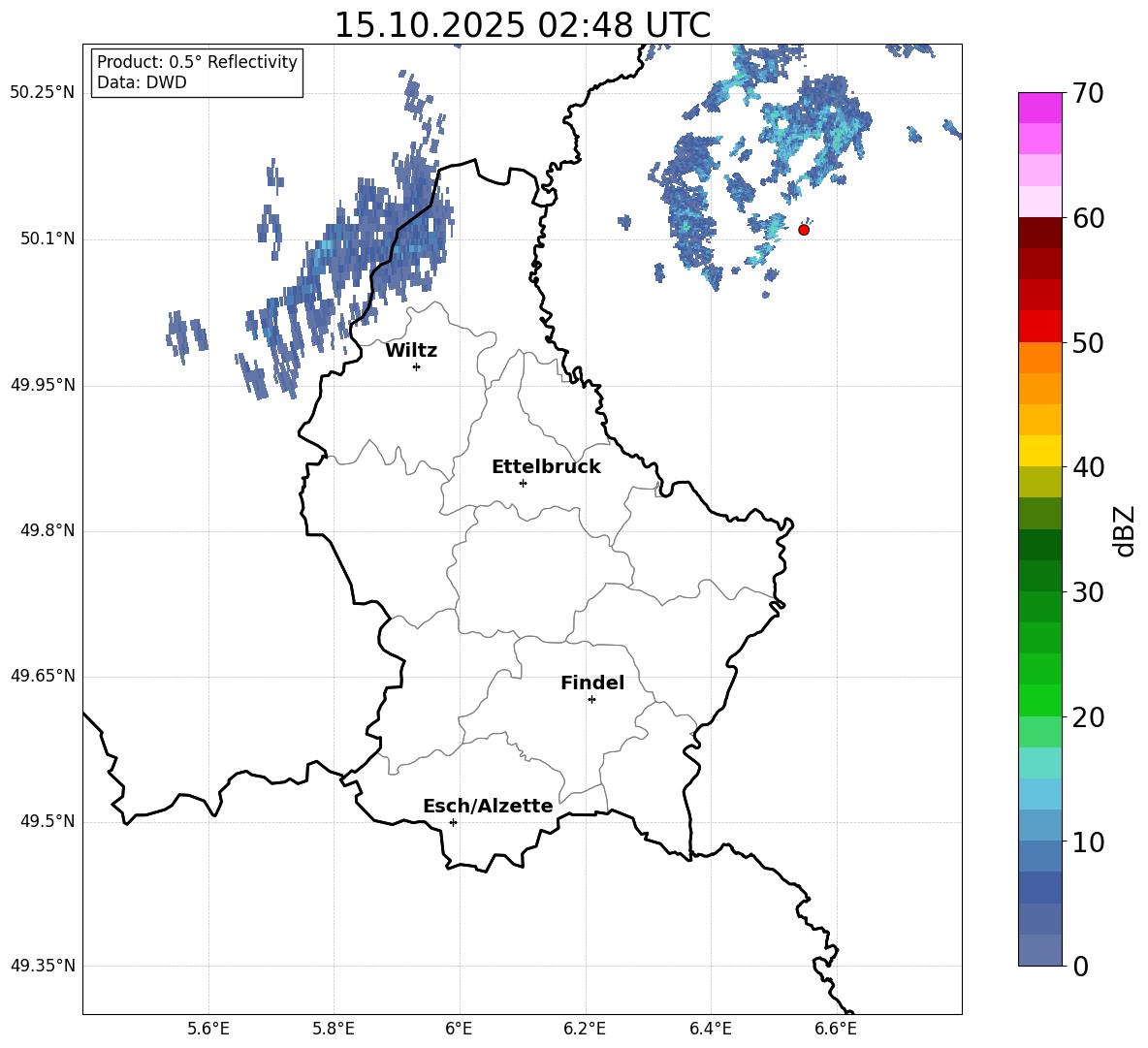Viewport: 1148px width, 1048px height.
Task: Click the Esch/Alzette city label
Action: [488, 807]
